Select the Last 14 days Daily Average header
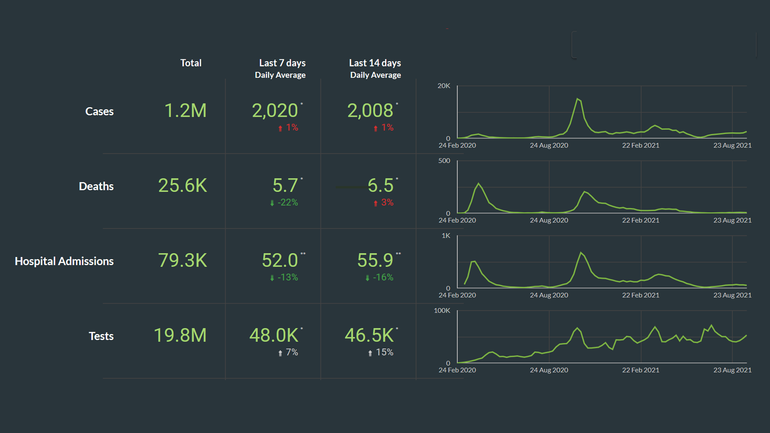770x433 pixels. pos(375,68)
